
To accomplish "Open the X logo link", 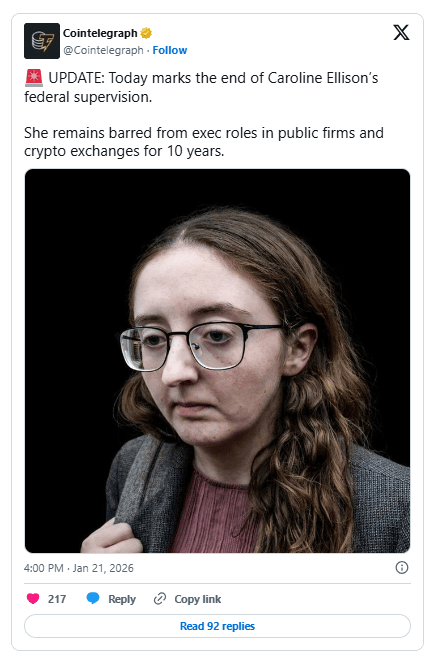I will (401, 33).
